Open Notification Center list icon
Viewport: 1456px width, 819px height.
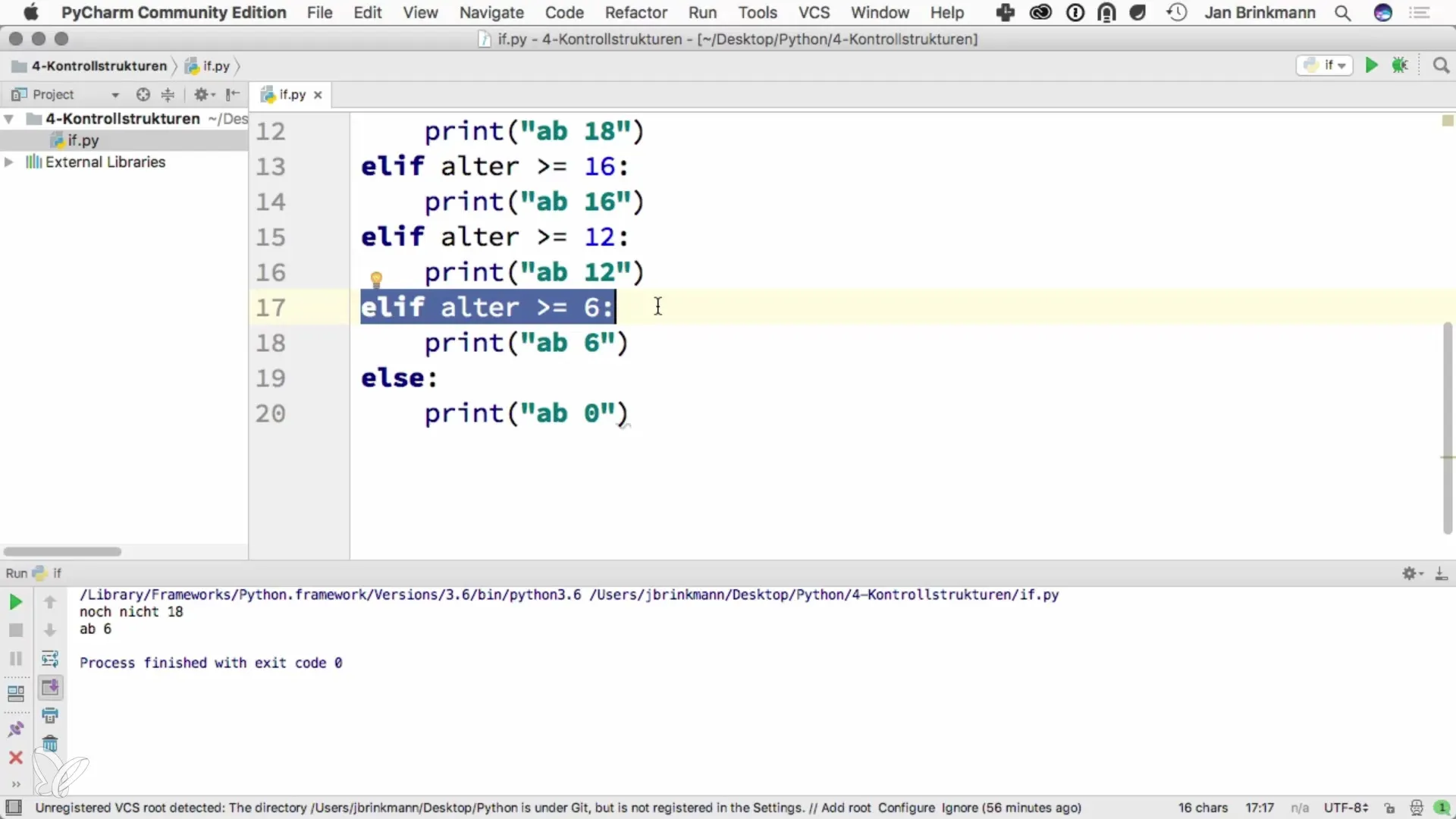[x=1419, y=12]
